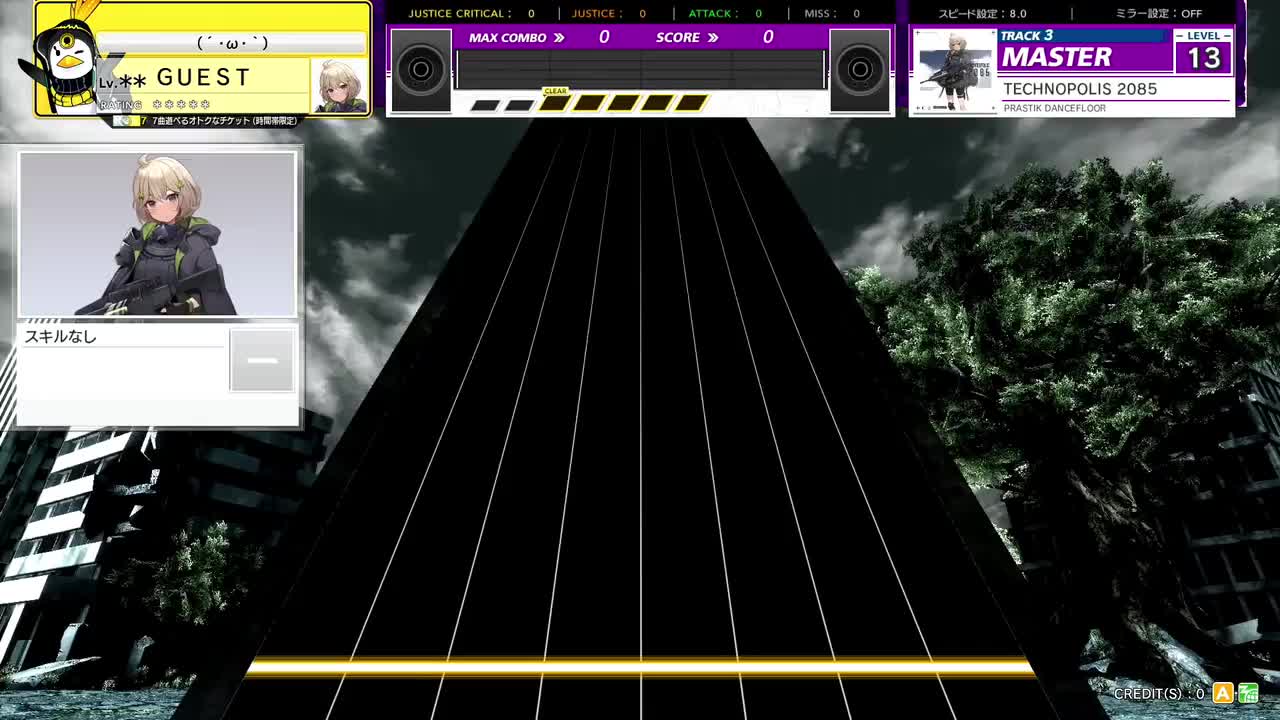Tap the yellow judgment line
Image resolution: width=1280 pixels, height=720 pixels.
tap(640, 667)
